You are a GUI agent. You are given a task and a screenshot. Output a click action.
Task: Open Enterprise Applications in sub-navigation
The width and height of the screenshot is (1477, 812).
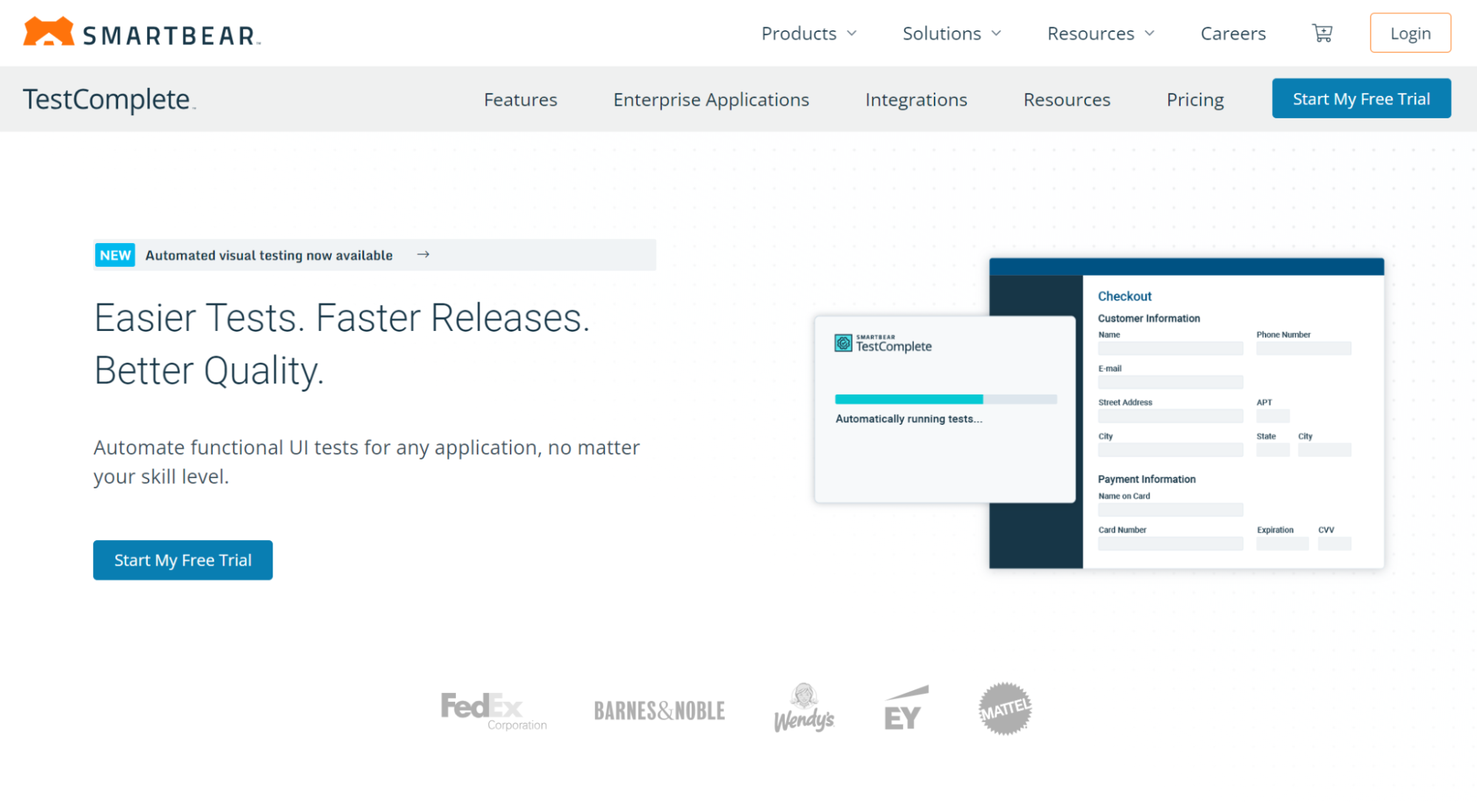[711, 99]
